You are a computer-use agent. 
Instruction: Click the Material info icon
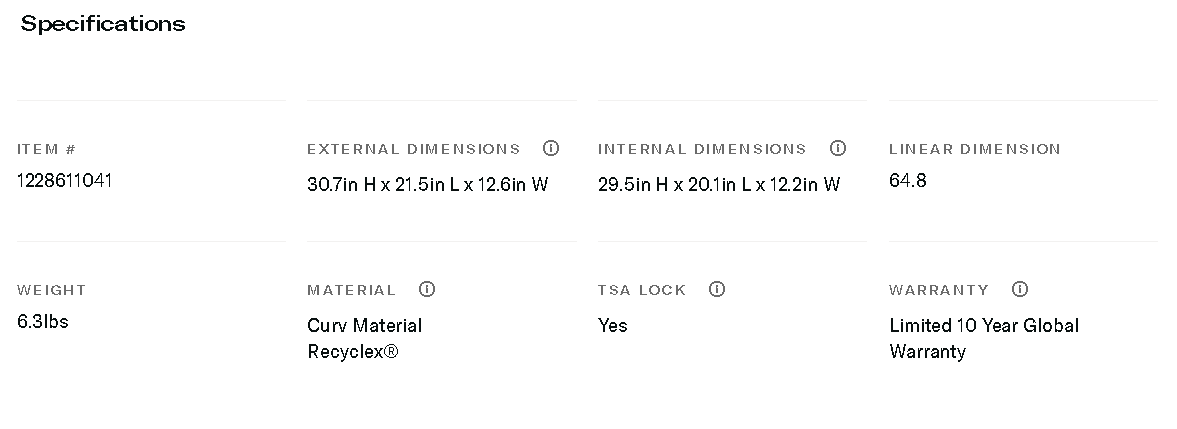click(427, 289)
